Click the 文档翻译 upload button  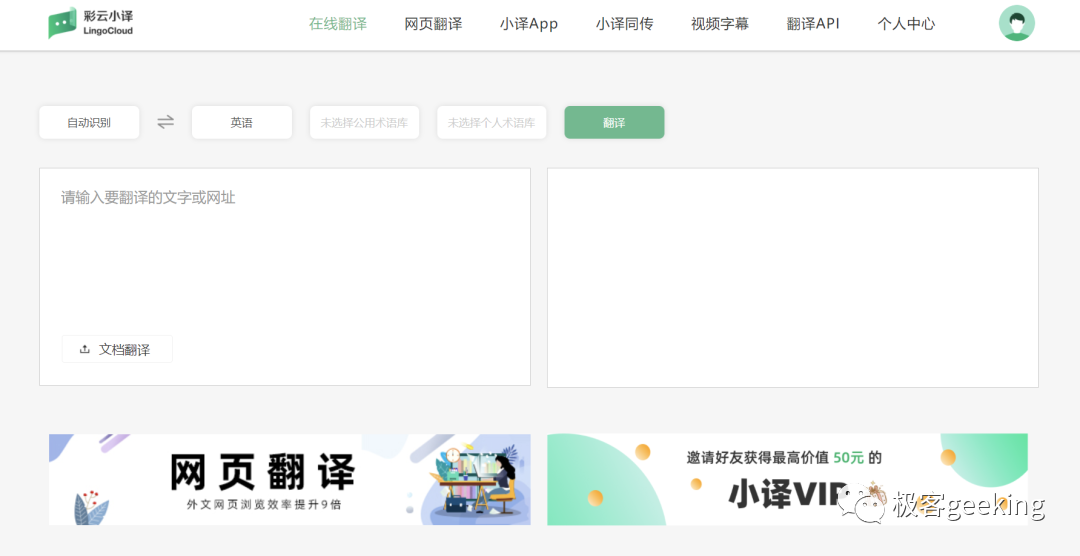click(117, 349)
